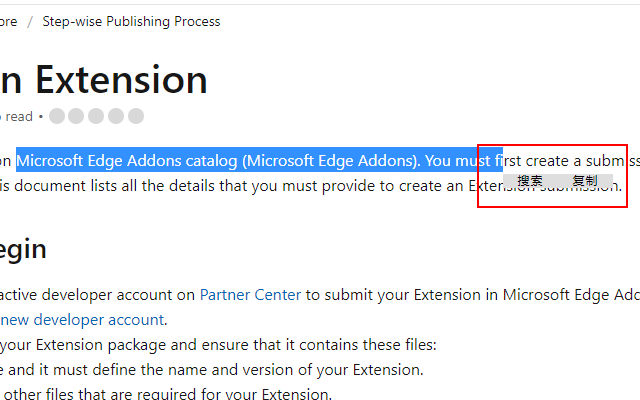640x400 pixels.
Task: Click the 'egin' section heading
Action: 23,249
